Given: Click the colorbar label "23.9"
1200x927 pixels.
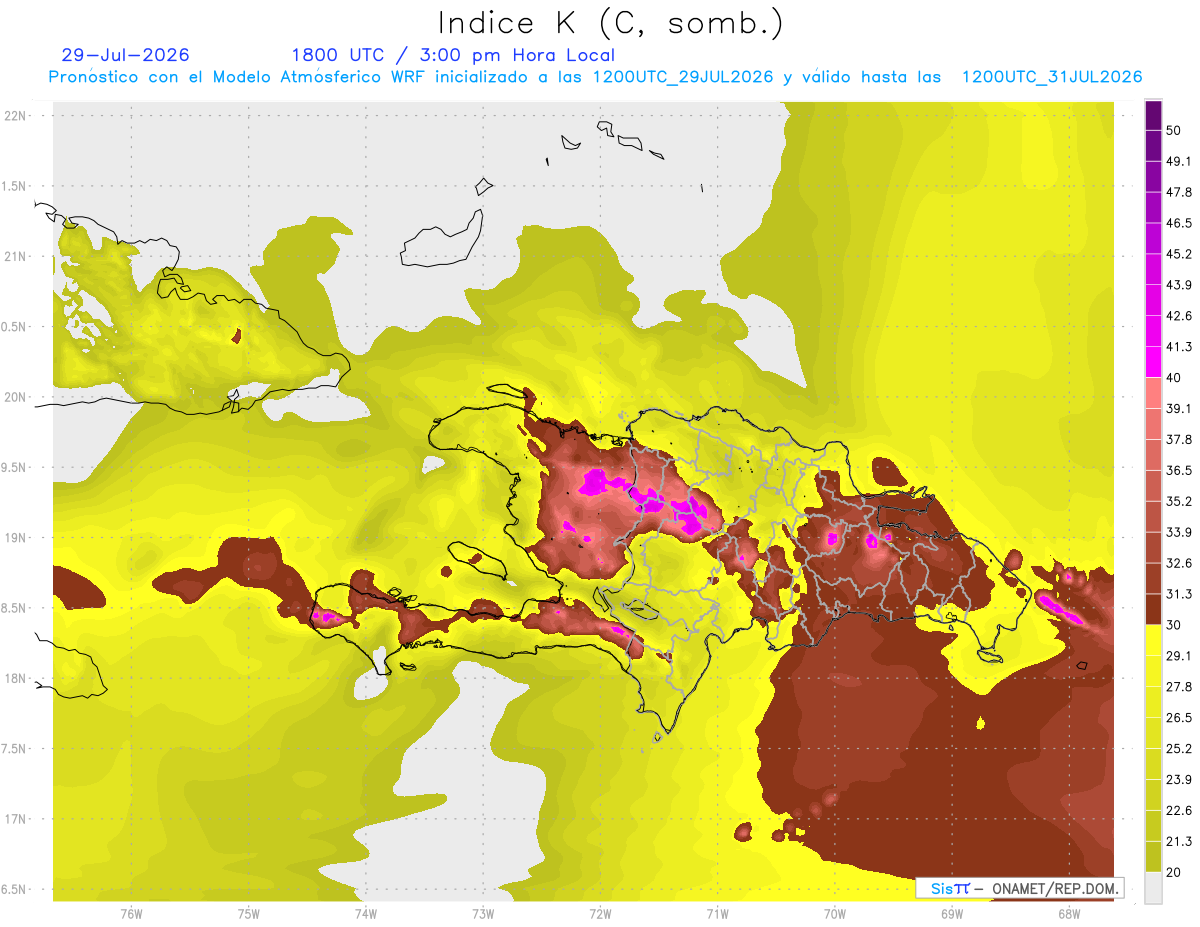Looking at the screenshot, I should point(1180,779).
